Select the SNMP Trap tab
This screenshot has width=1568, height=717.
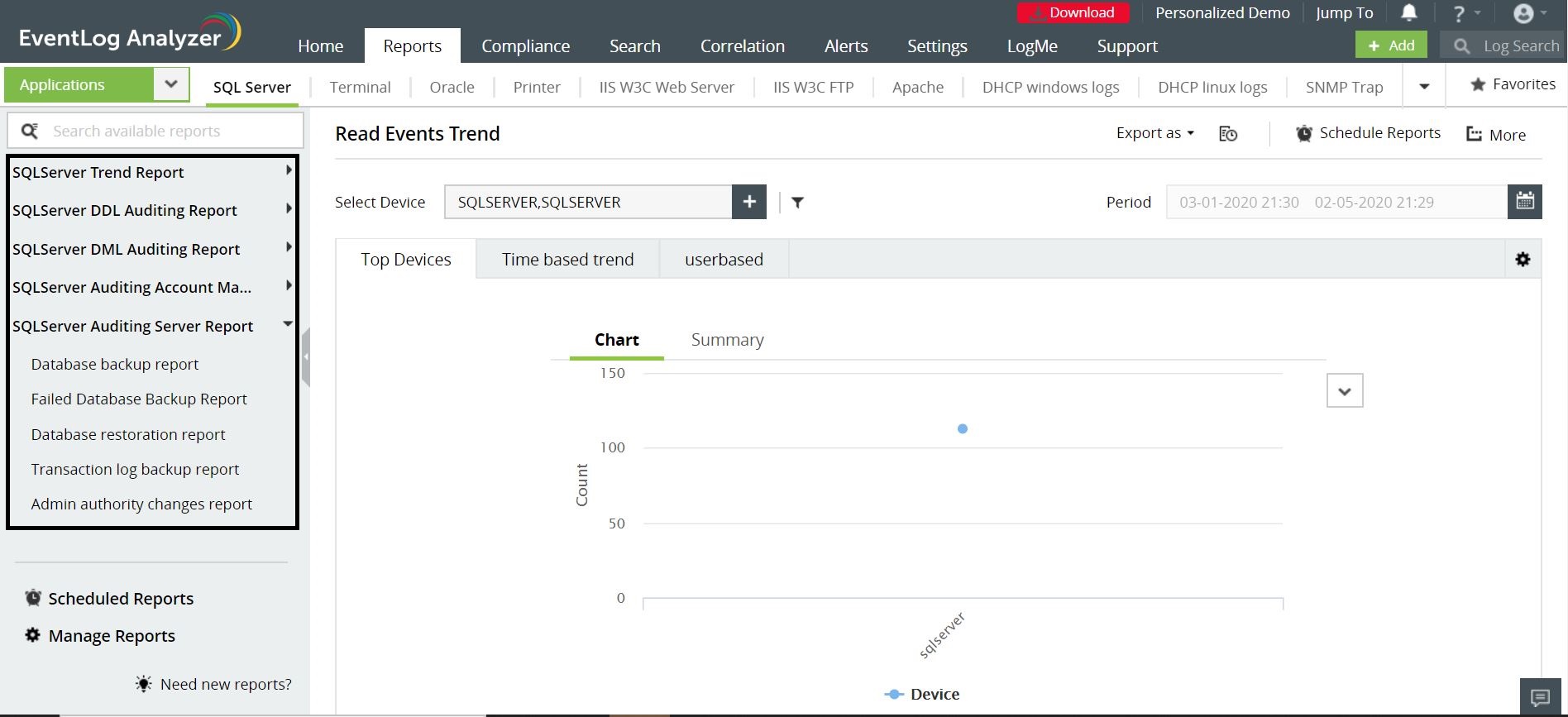click(1344, 87)
